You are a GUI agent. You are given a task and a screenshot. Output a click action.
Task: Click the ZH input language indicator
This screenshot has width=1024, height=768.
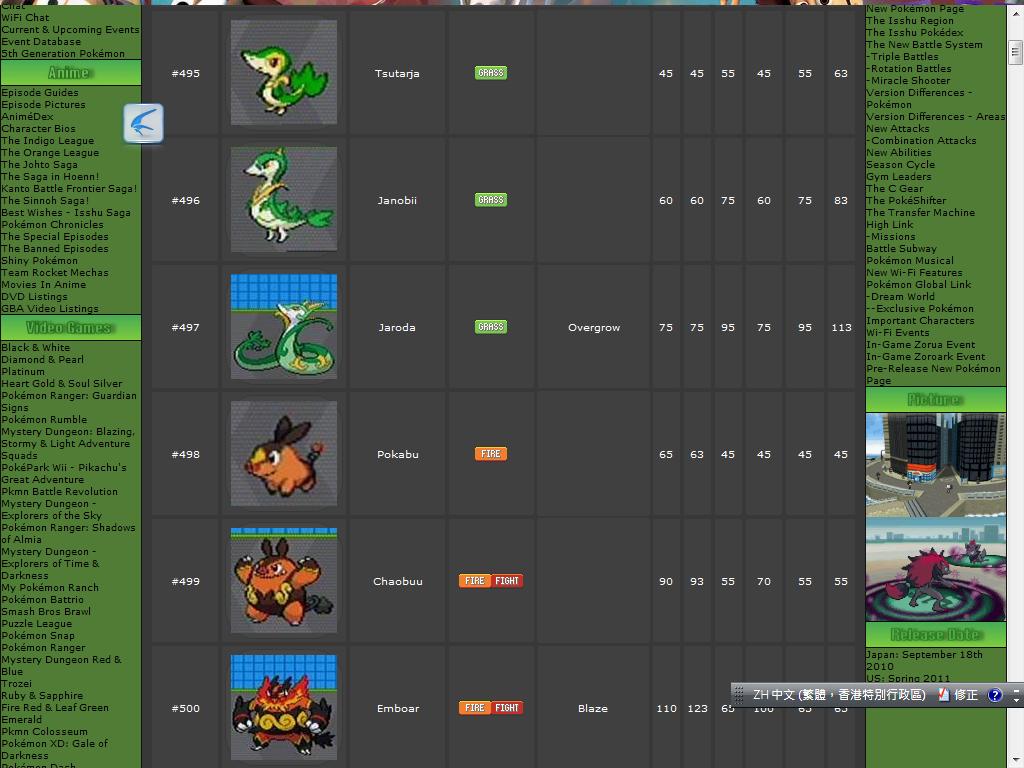pyautogui.click(x=839, y=695)
